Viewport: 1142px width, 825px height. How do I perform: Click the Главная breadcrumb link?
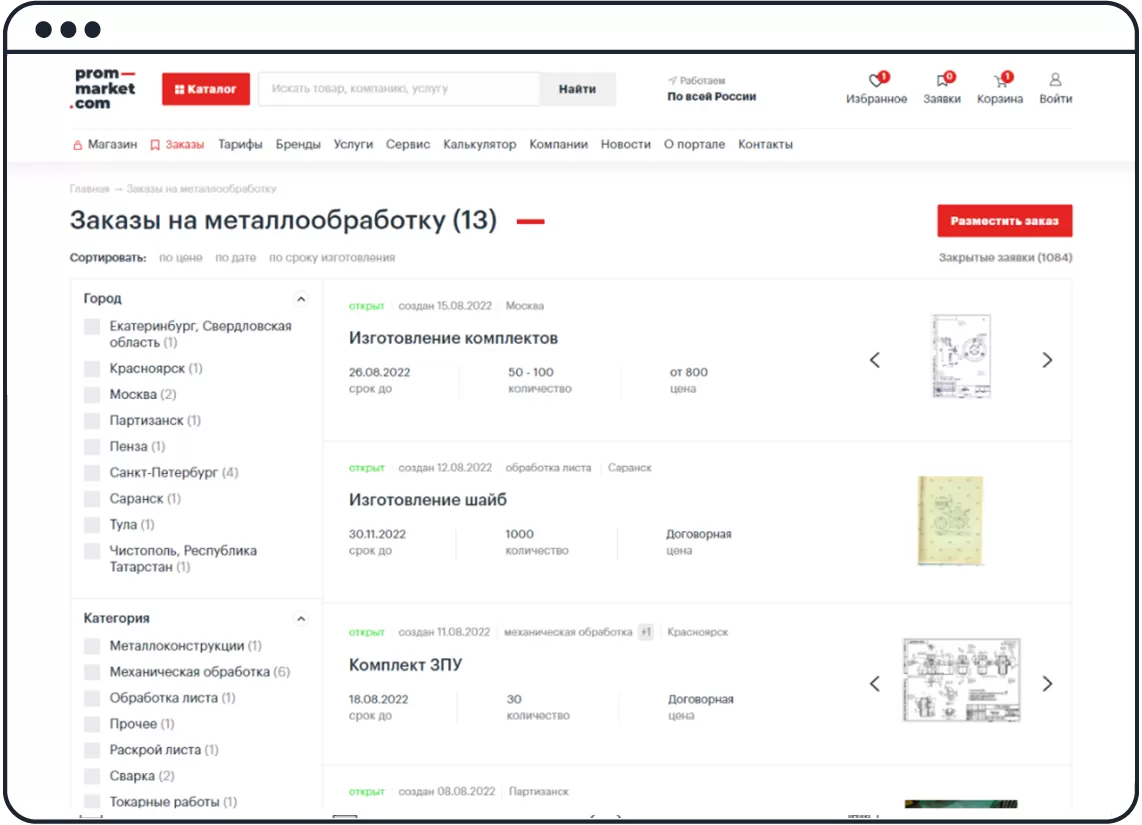click(x=90, y=189)
